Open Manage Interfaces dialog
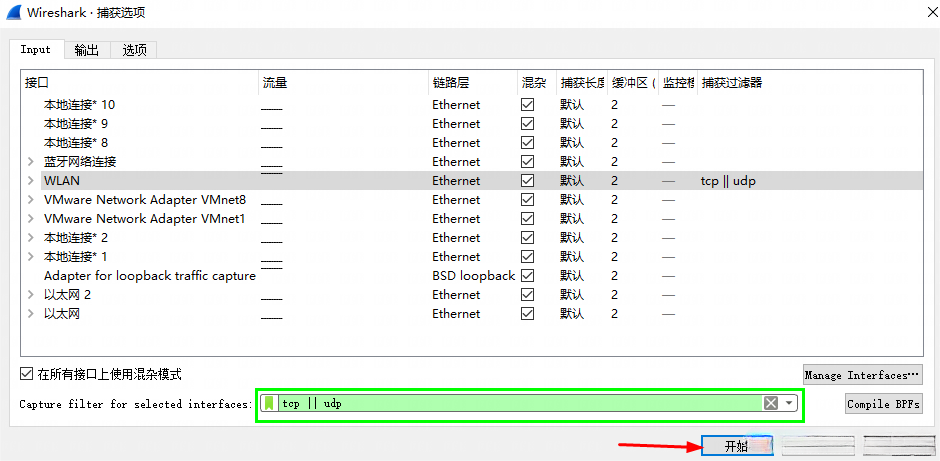 pyautogui.click(x=863, y=375)
